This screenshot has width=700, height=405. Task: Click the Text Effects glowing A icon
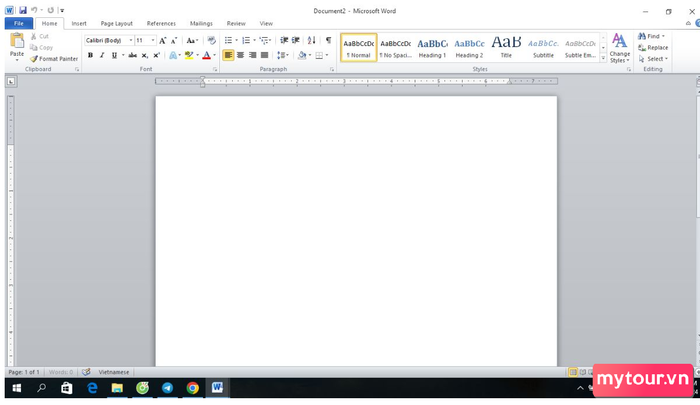click(x=173, y=55)
